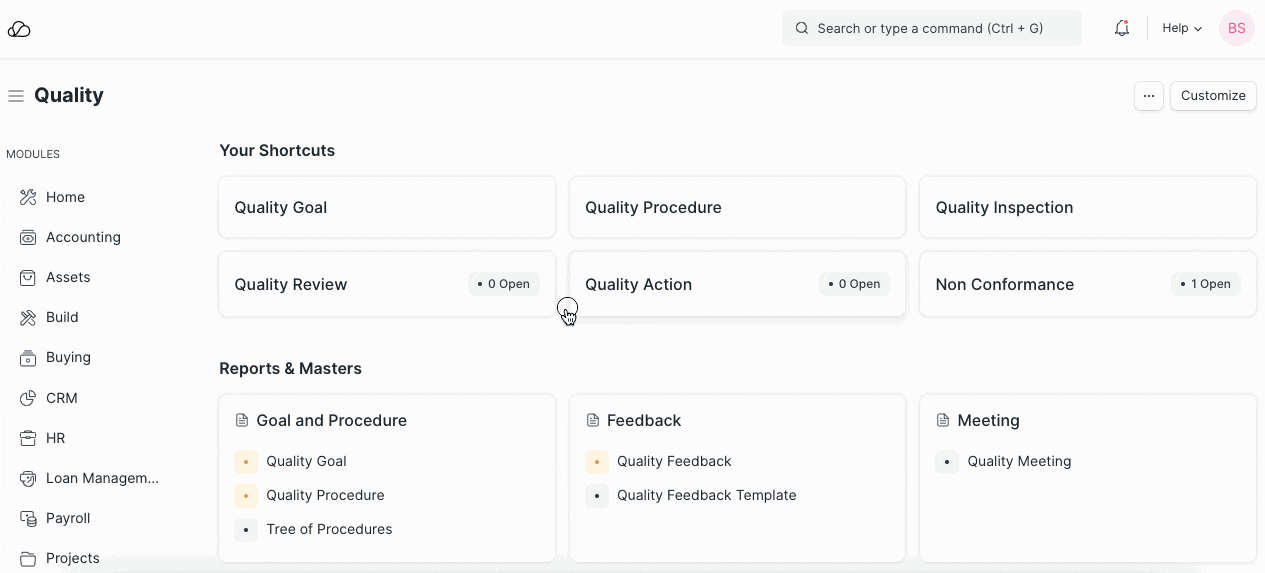
Task: Open the Tree of Procedures link
Action: click(x=329, y=529)
